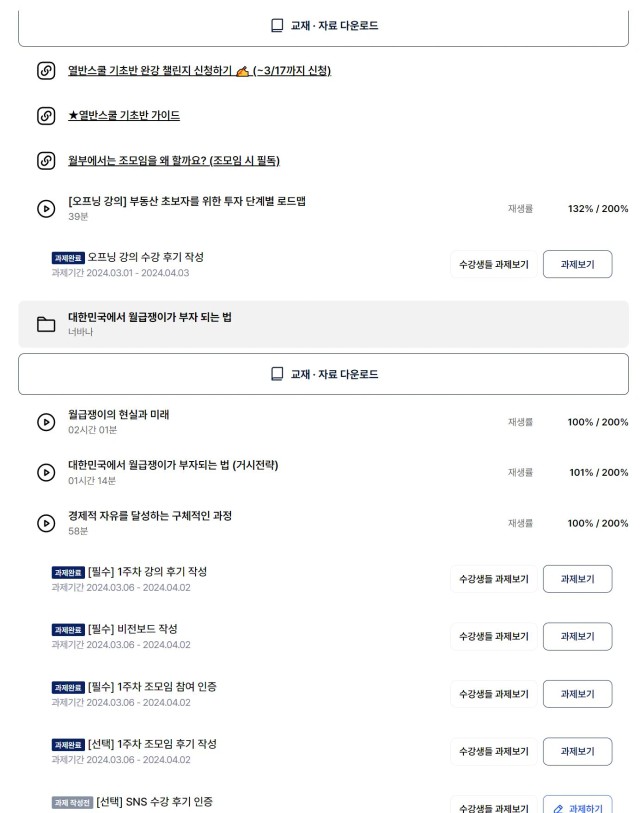Click folder icon of 대한민국에서 월급쟁이가 부자 되는 법
This screenshot has width=640, height=813.
(x=46, y=324)
